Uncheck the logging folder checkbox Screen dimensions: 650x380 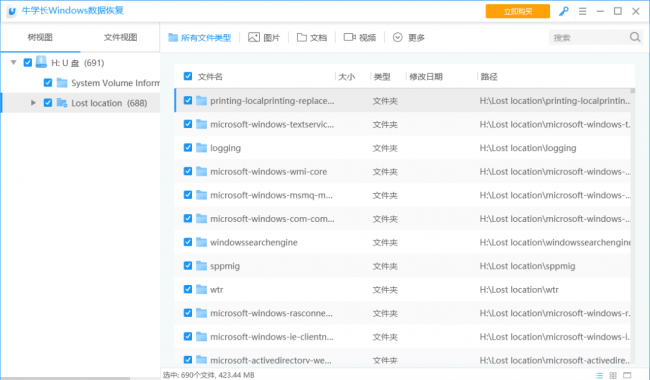pyautogui.click(x=188, y=148)
